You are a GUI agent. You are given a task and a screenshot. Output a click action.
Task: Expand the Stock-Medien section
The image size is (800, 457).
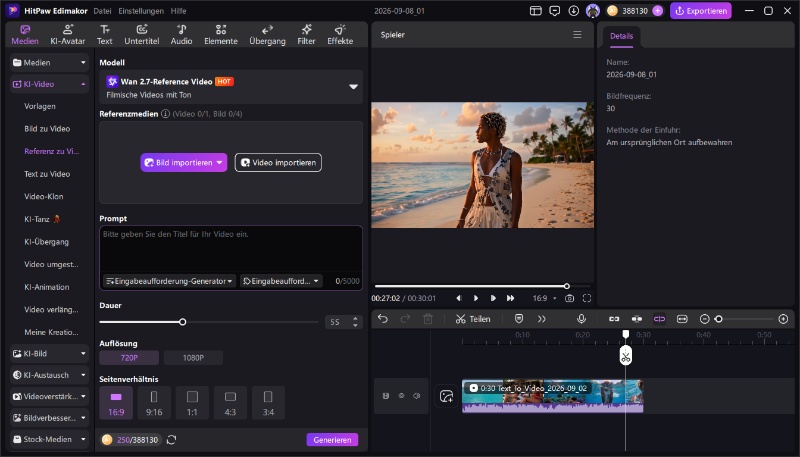click(x=49, y=439)
